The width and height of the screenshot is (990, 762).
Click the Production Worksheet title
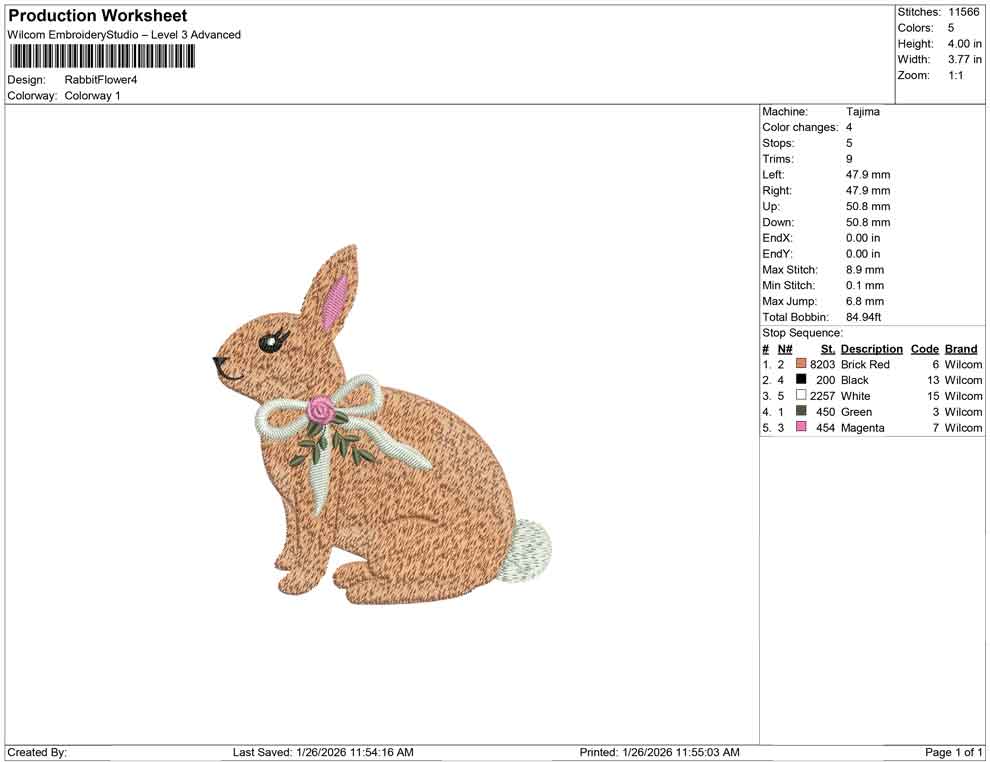[x=96, y=16]
